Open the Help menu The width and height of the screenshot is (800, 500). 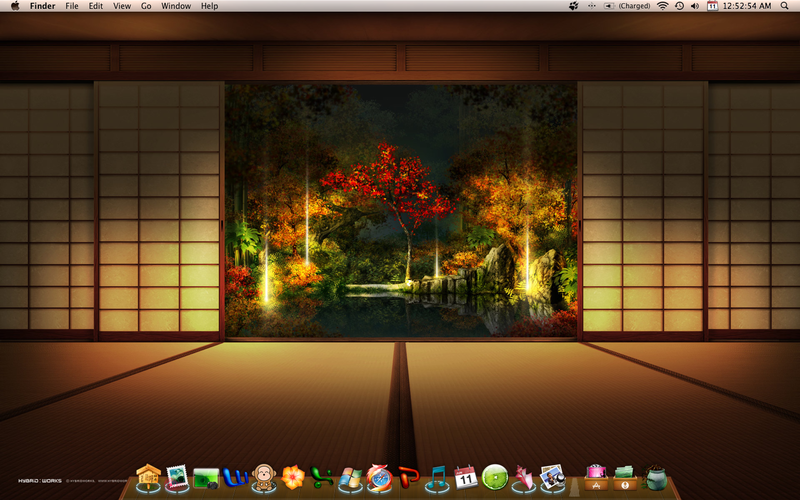pos(209,6)
